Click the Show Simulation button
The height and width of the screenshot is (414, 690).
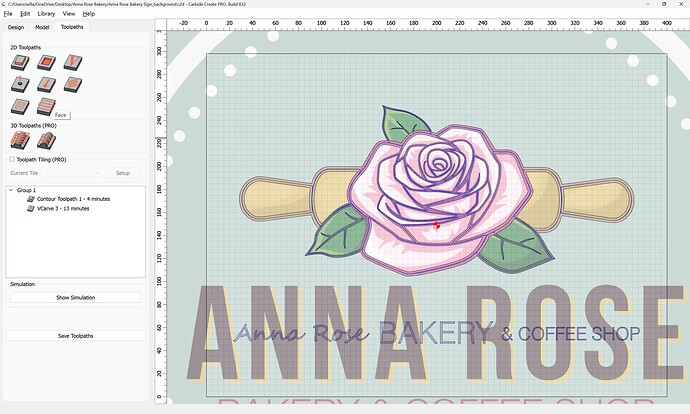click(x=76, y=297)
